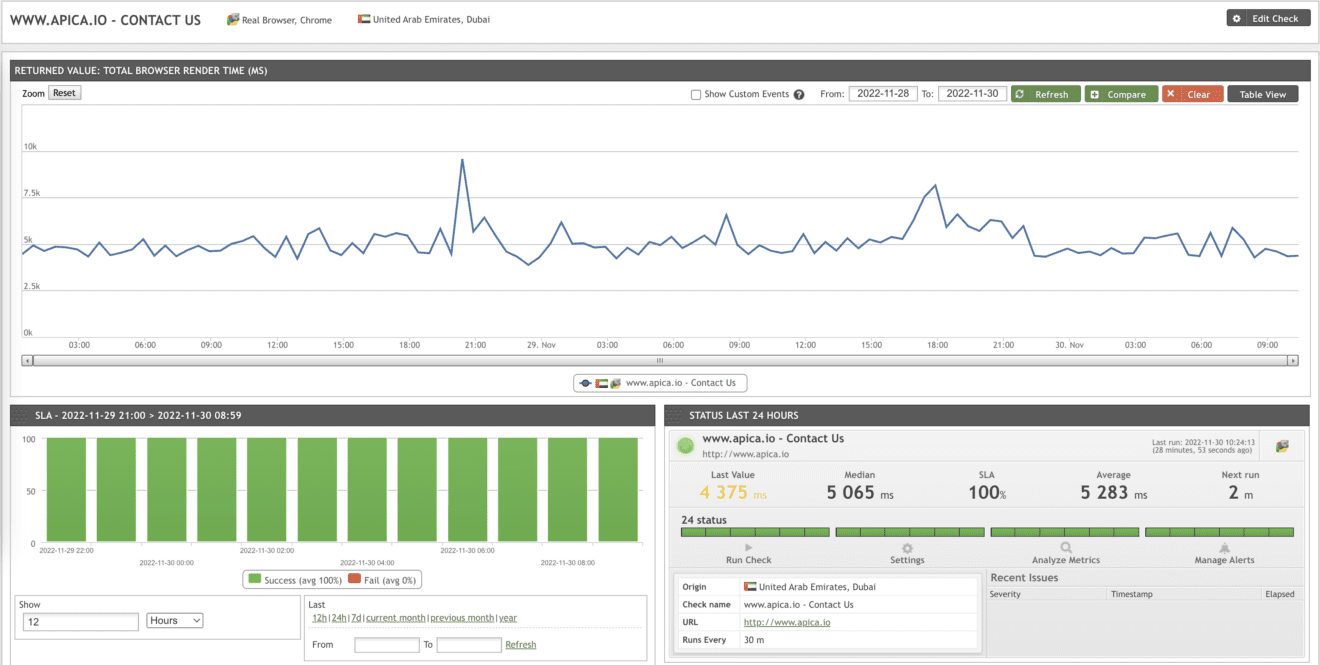1320x665 pixels.
Task: Select the 24h time range link
Action: coord(338,618)
